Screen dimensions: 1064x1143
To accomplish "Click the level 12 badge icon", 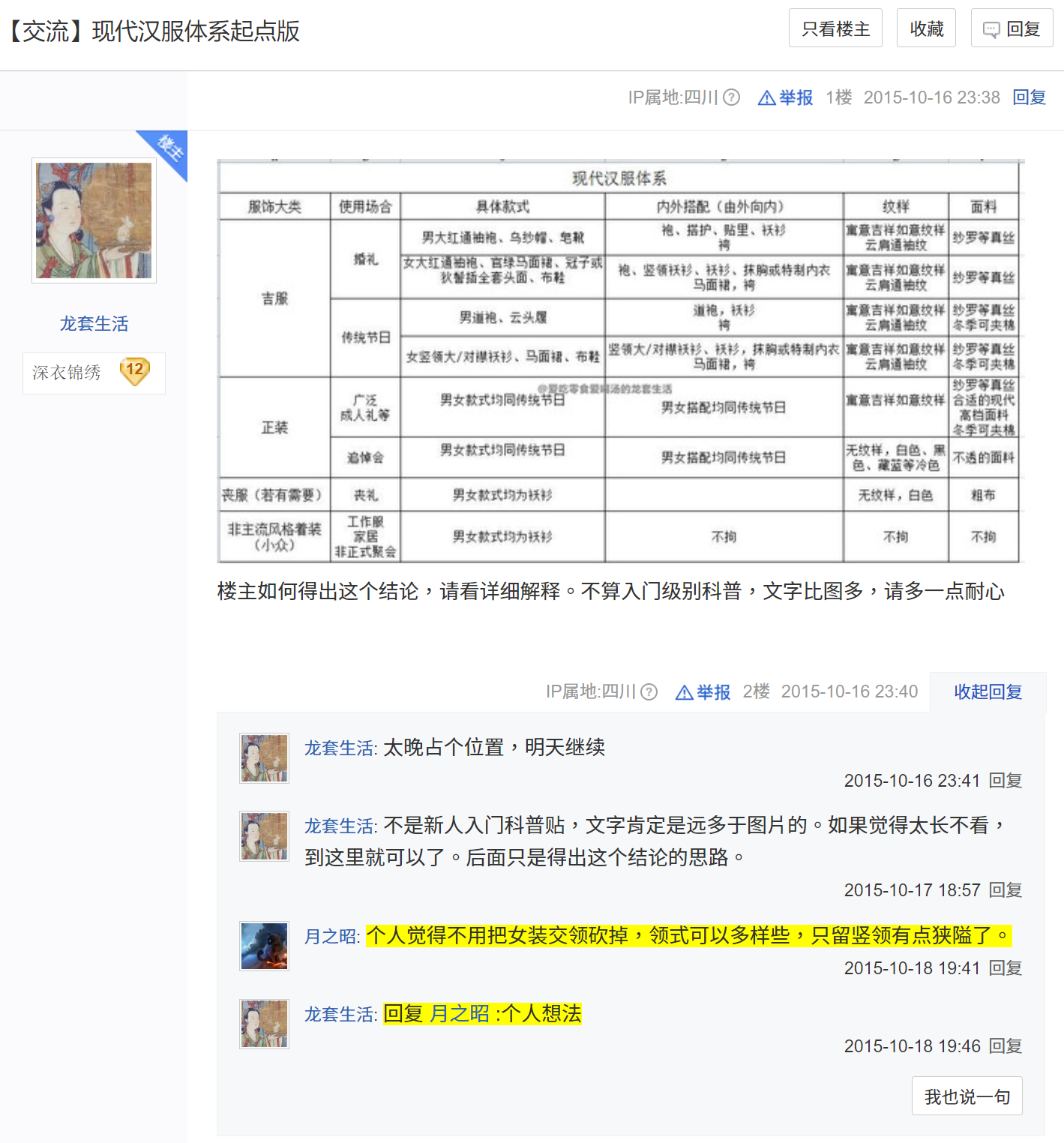I will [x=135, y=371].
